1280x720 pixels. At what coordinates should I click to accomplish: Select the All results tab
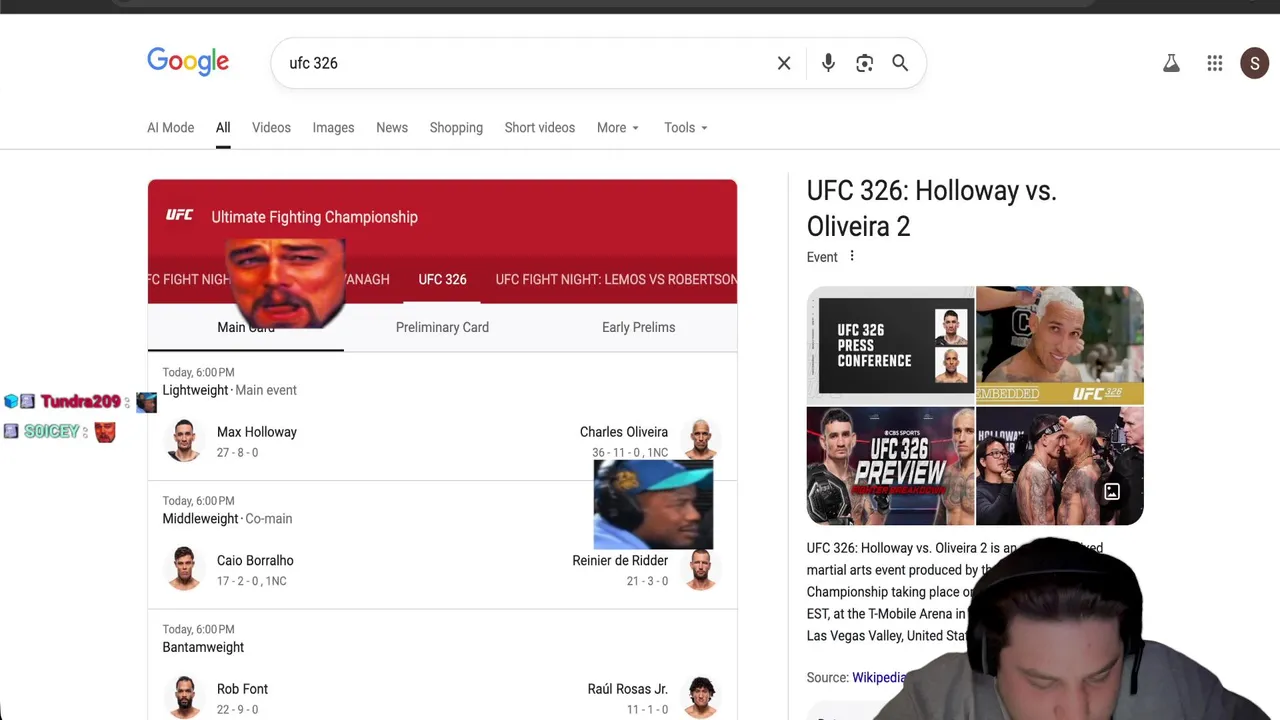tap(223, 128)
